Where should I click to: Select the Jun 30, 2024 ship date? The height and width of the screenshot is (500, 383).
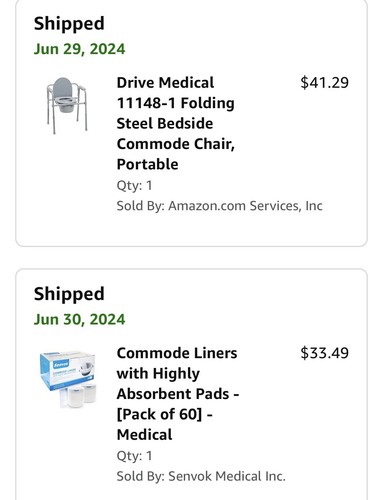(79, 319)
